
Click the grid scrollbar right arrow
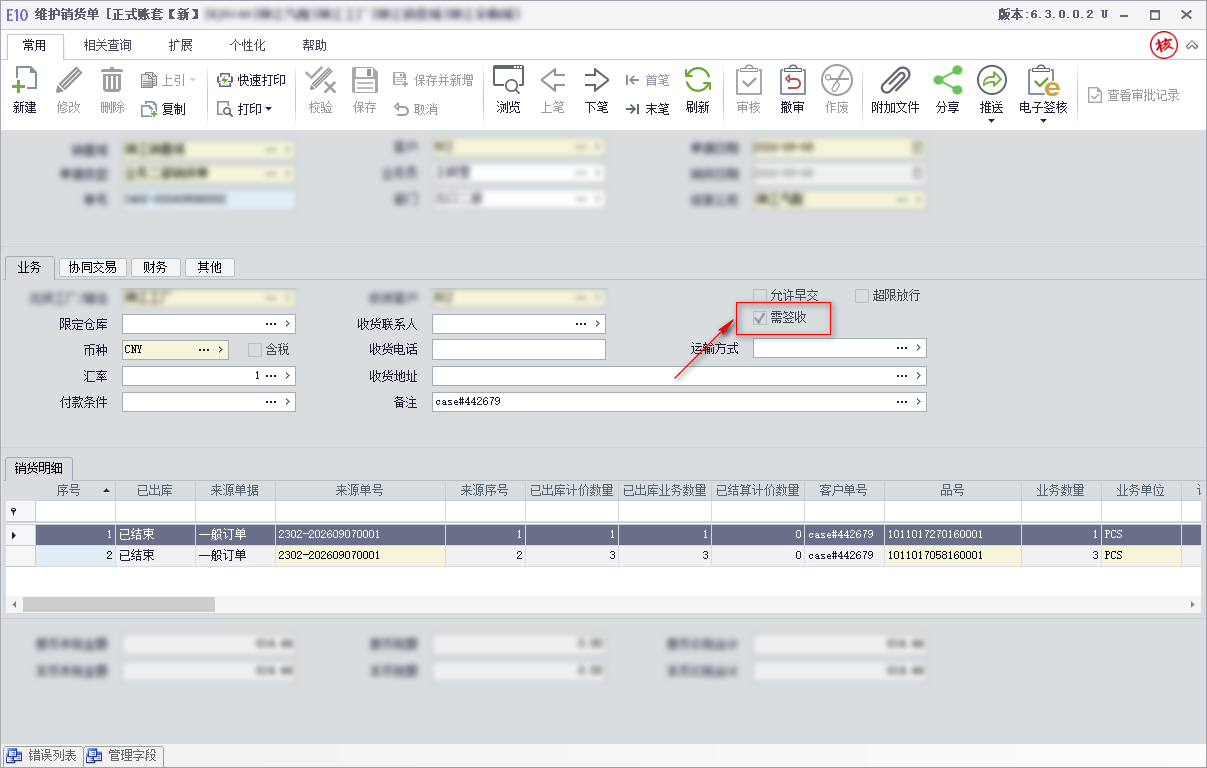1192,605
